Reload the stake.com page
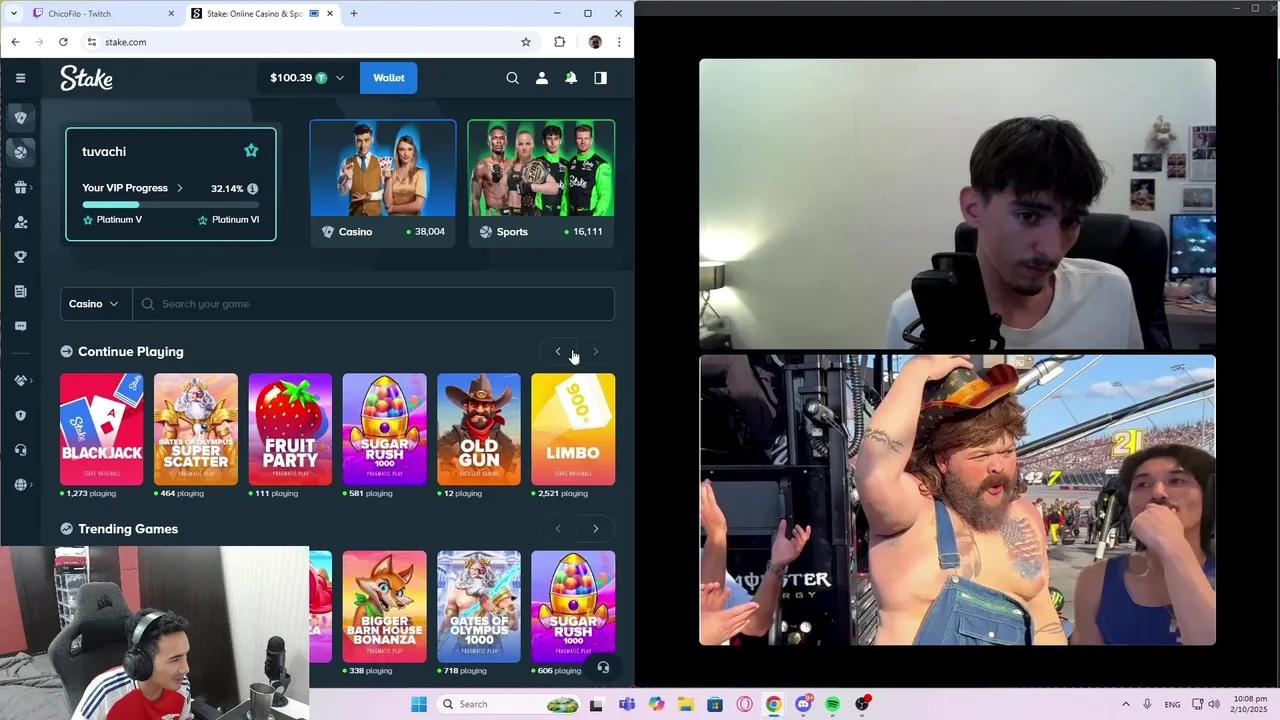 pyautogui.click(x=63, y=42)
